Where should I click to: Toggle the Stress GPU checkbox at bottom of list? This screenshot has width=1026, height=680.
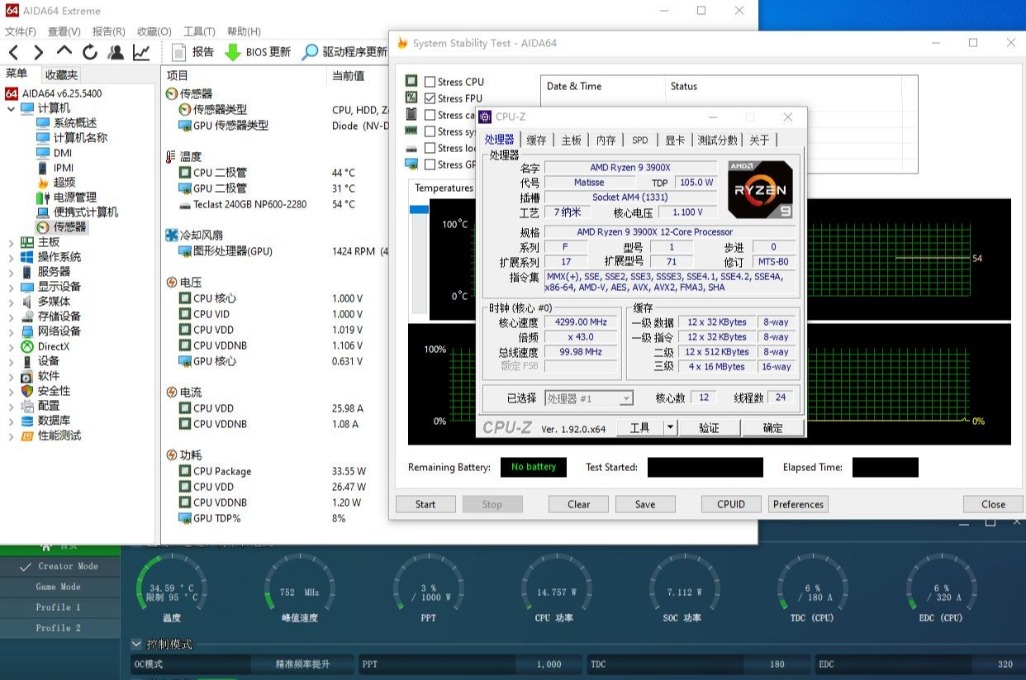pos(430,165)
